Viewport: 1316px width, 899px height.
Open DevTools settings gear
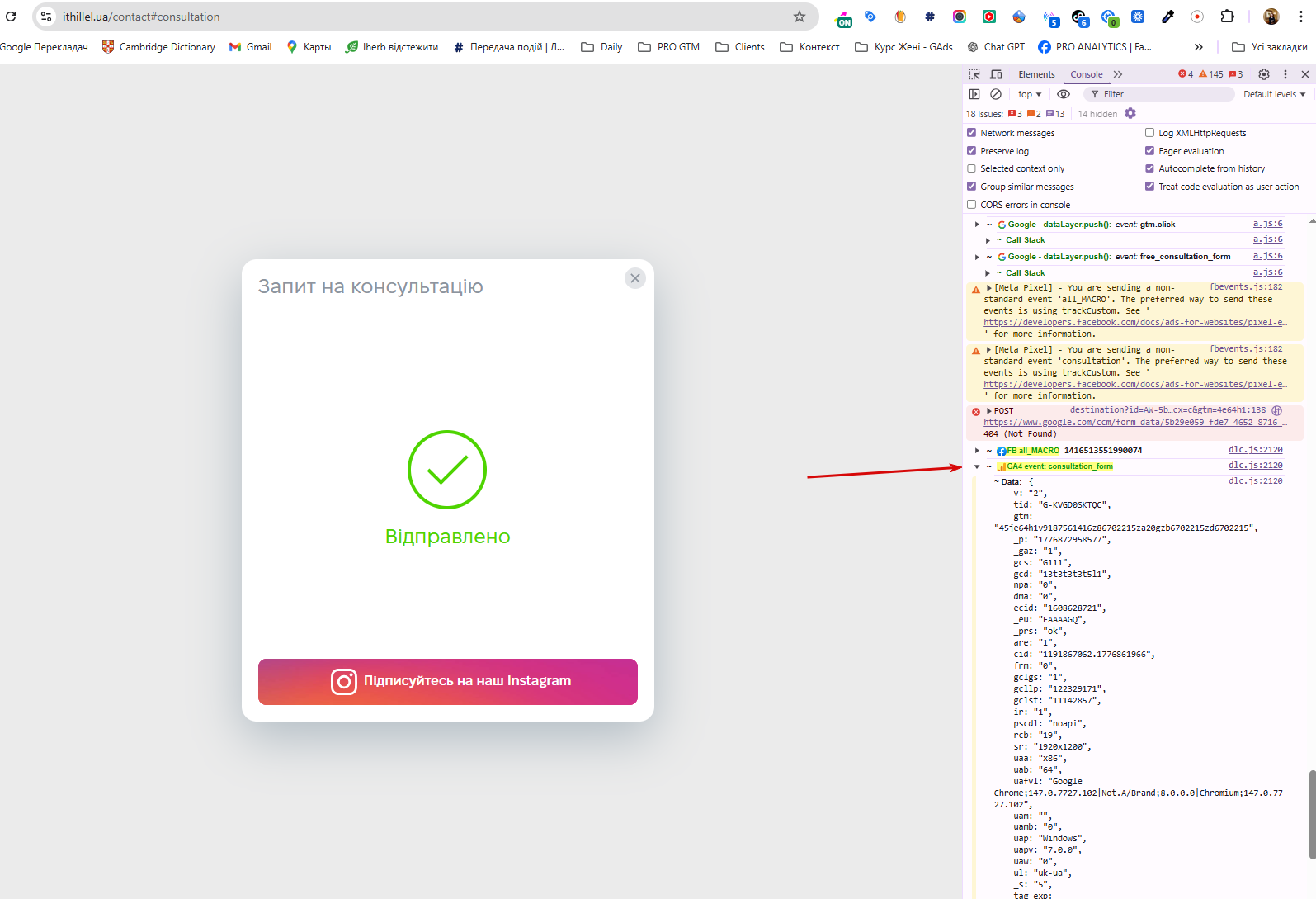1264,74
